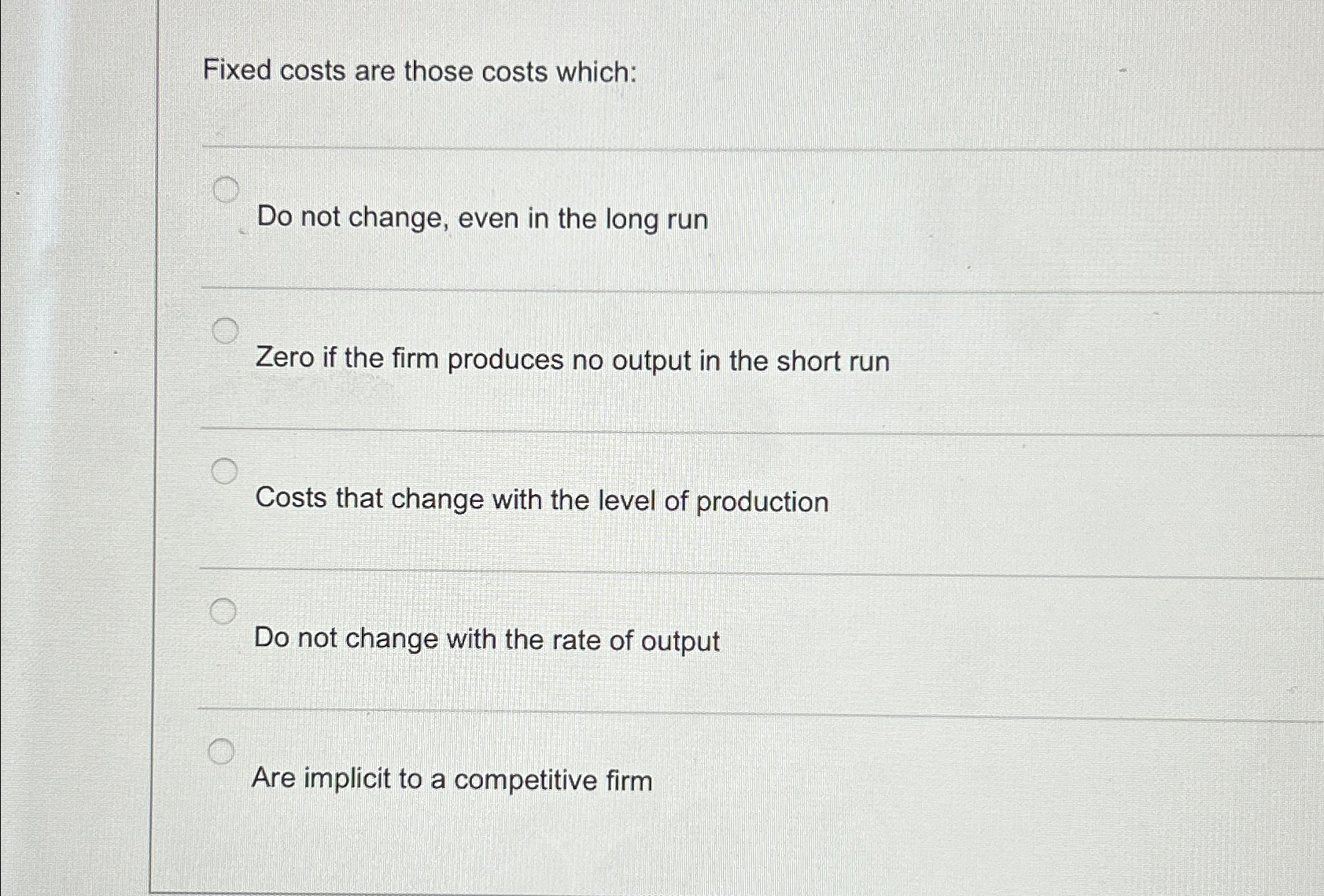Click the answer text 'Are implicit to a competitive firm'

tap(452, 779)
